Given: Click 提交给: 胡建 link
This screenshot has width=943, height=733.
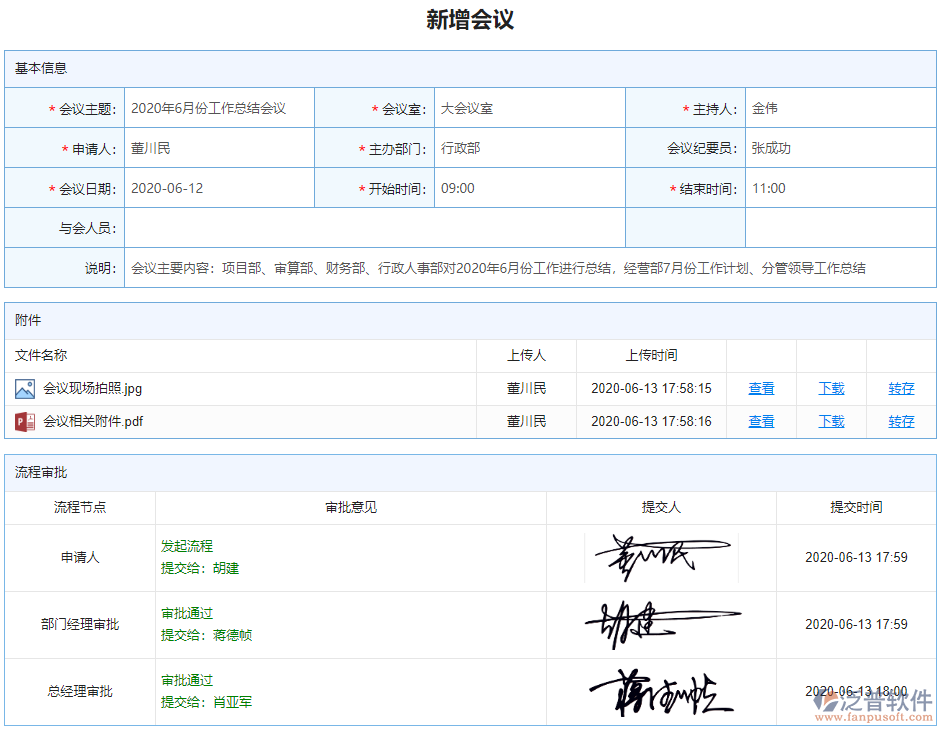Looking at the screenshot, I should click(x=199, y=567).
